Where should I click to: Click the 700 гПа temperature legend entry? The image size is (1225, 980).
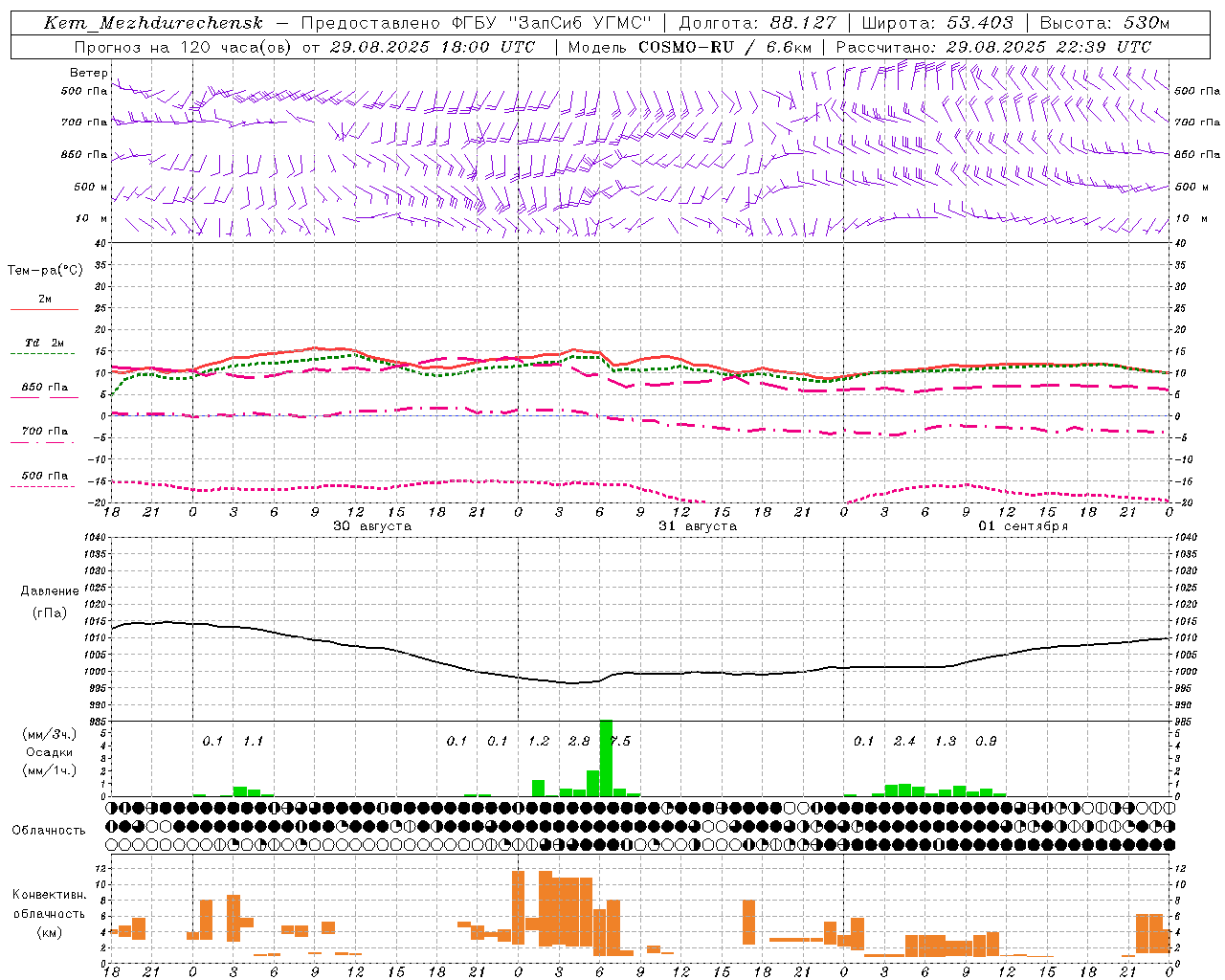point(45,432)
